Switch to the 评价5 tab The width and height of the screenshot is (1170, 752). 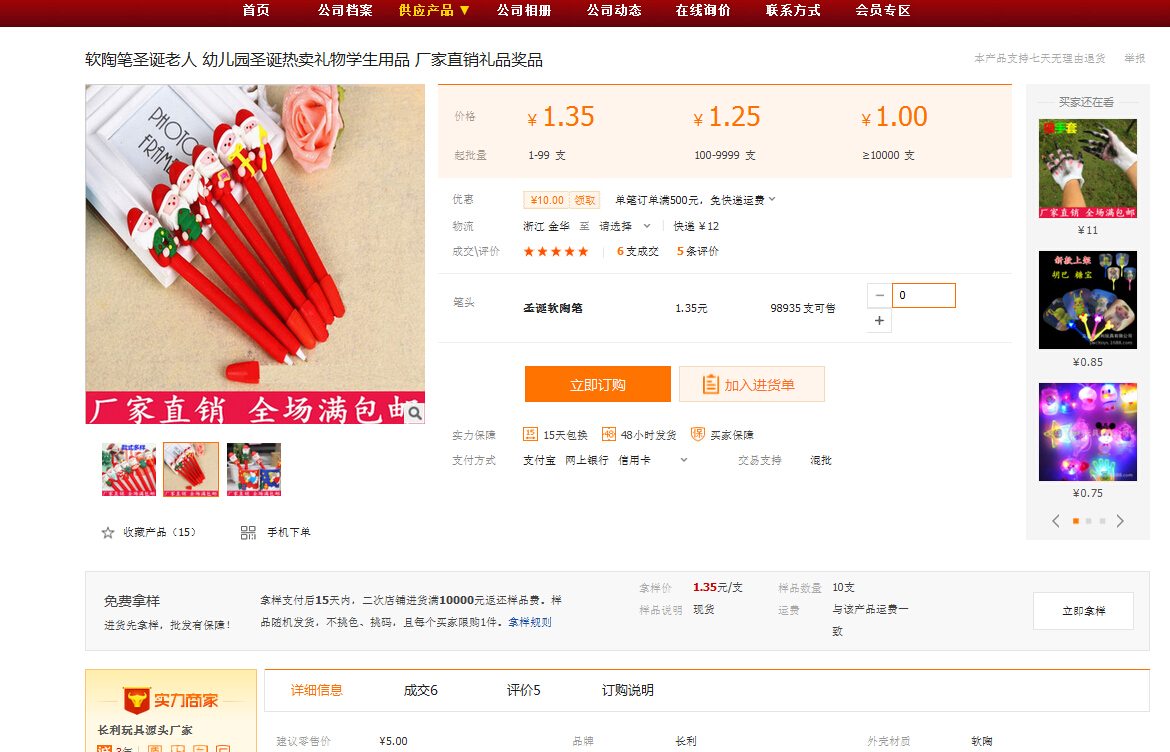(x=523, y=690)
